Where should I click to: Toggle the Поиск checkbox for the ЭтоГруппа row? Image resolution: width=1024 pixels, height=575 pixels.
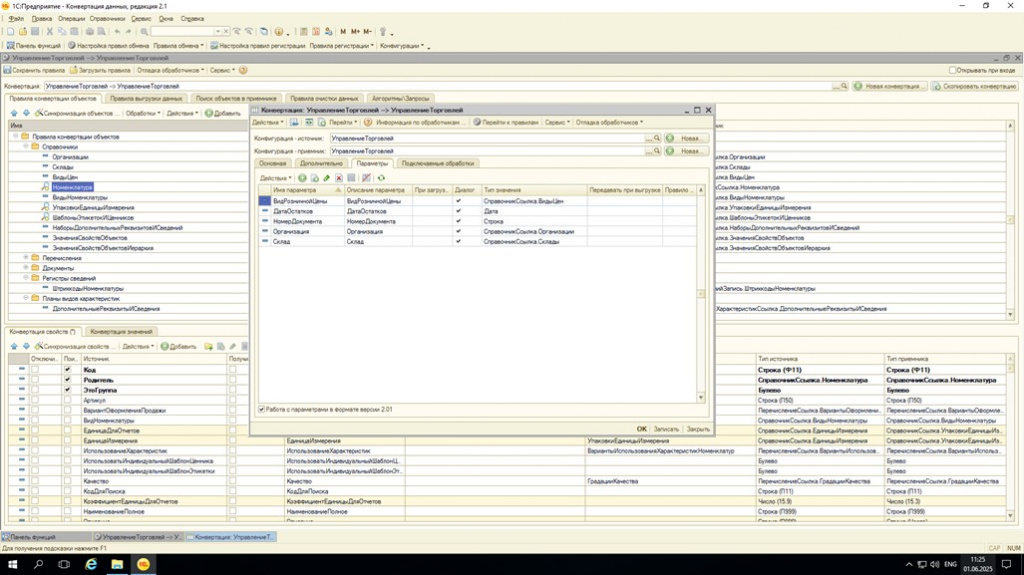tap(67, 390)
